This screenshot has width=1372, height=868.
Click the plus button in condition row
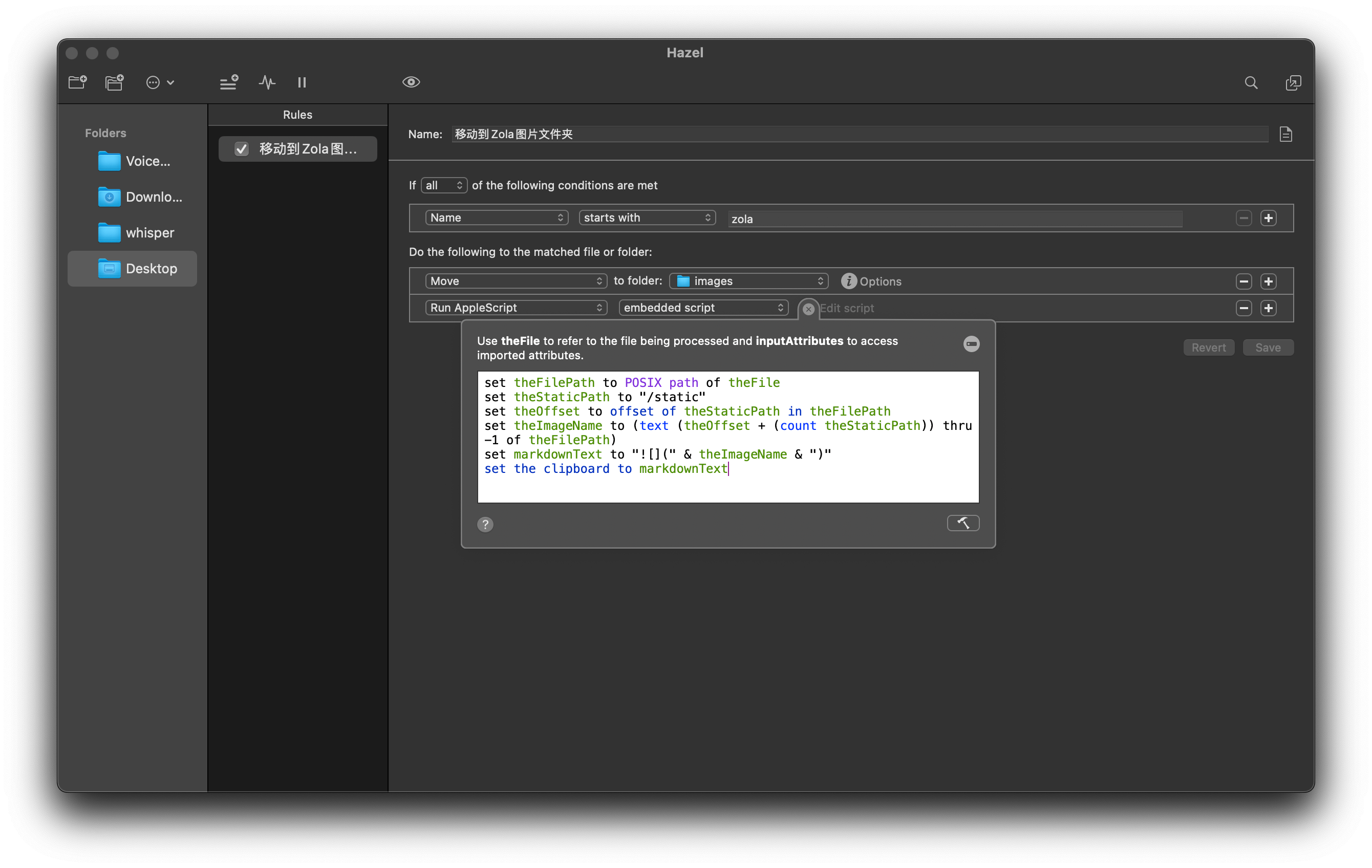(1268, 218)
